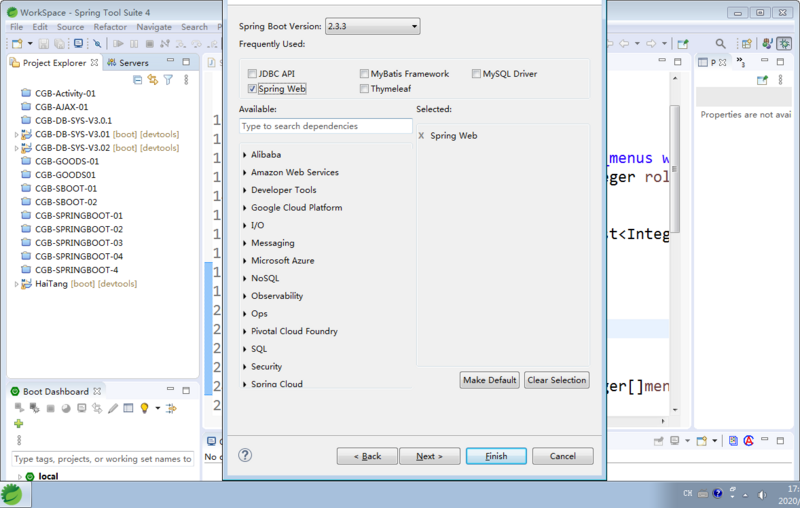
Task: Click the dependency search field
Action: click(x=326, y=126)
